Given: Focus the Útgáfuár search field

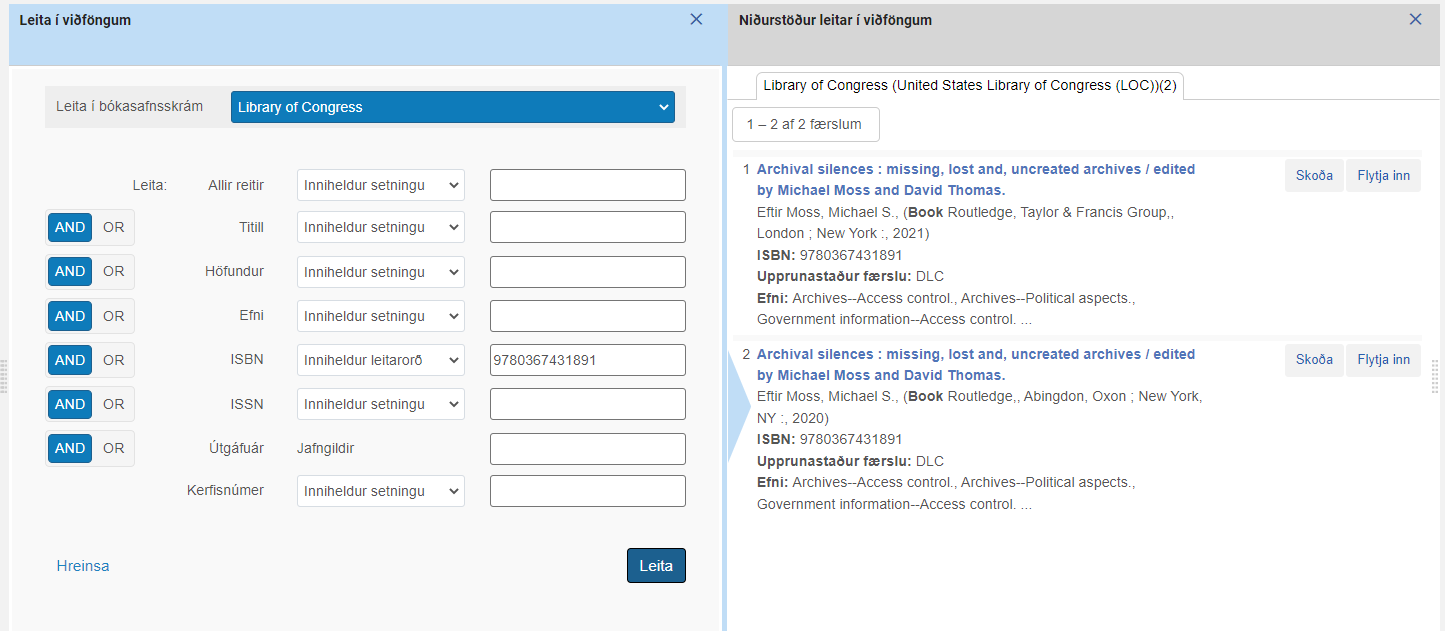Looking at the screenshot, I should pos(588,449).
